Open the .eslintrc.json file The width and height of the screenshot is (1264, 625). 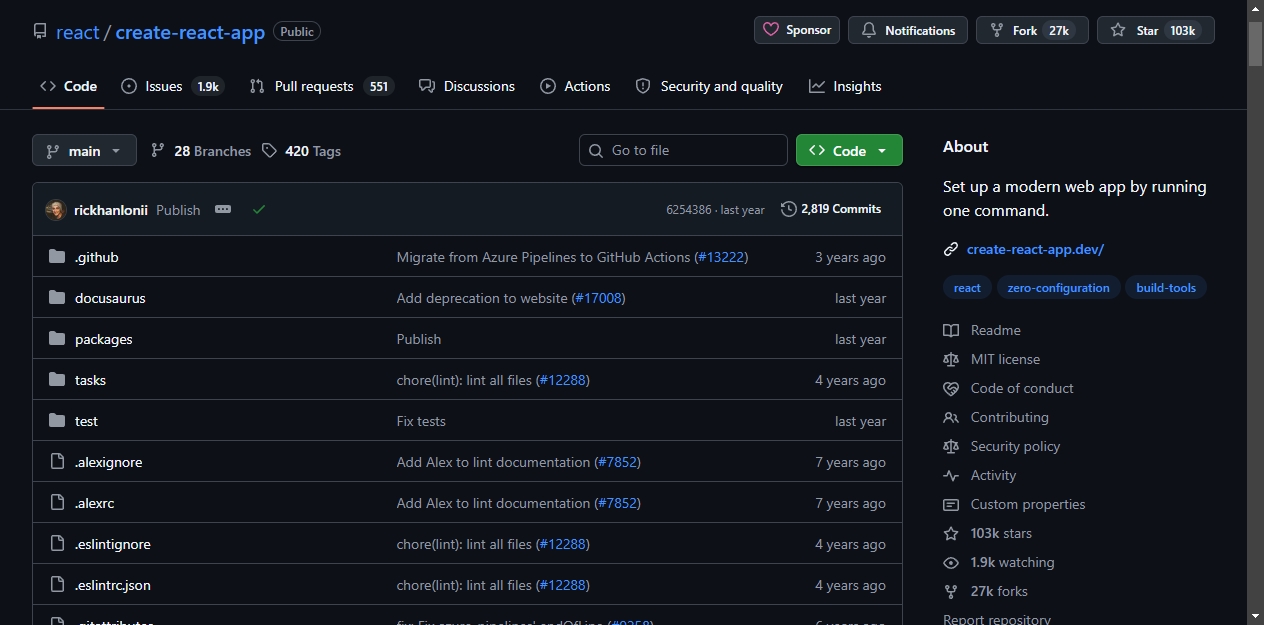click(113, 585)
